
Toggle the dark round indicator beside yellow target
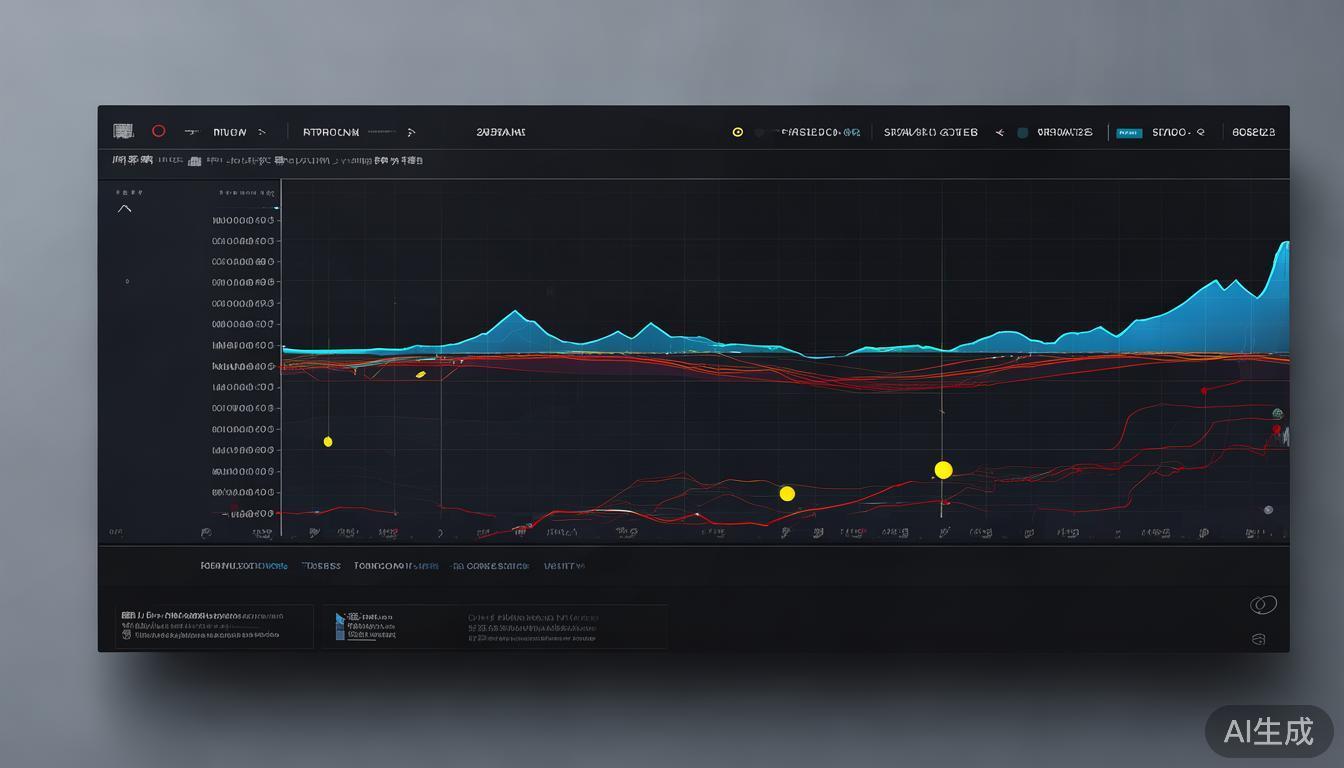[760, 132]
